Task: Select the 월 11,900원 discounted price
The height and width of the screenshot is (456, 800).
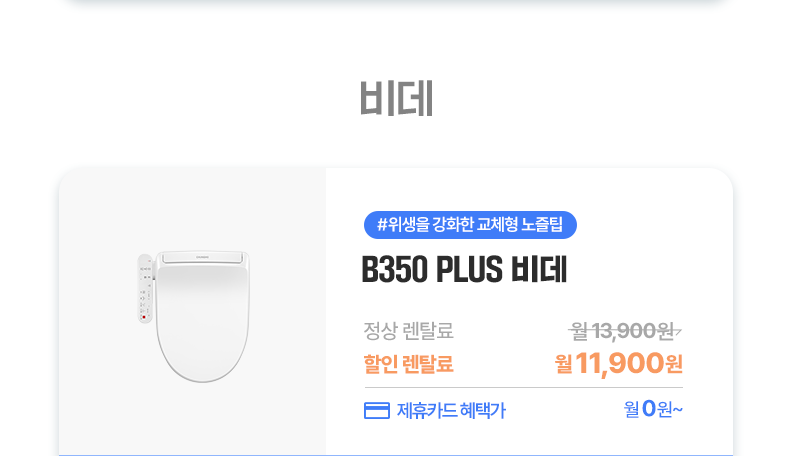Action: click(618, 364)
